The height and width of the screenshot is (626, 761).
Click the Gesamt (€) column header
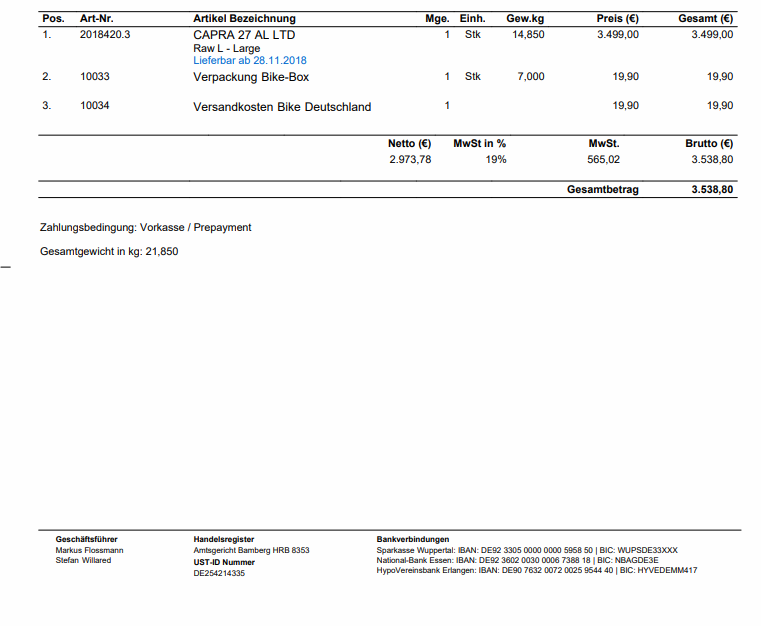(x=705, y=18)
